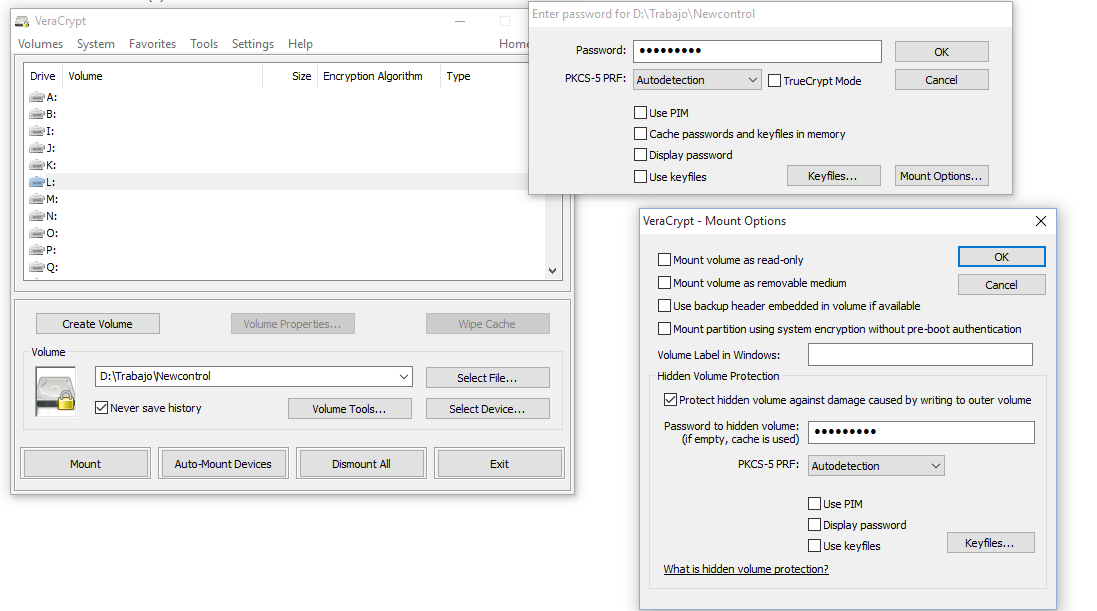Select drive I: icon in list
The width and height of the screenshot is (1097, 611).
click(x=36, y=131)
